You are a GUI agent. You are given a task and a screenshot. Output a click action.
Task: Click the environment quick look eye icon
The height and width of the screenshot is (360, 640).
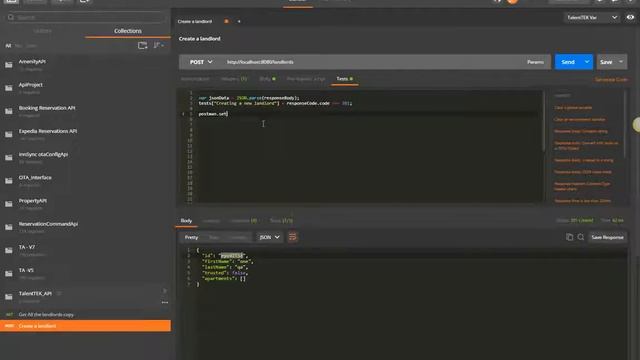tap(631, 18)
